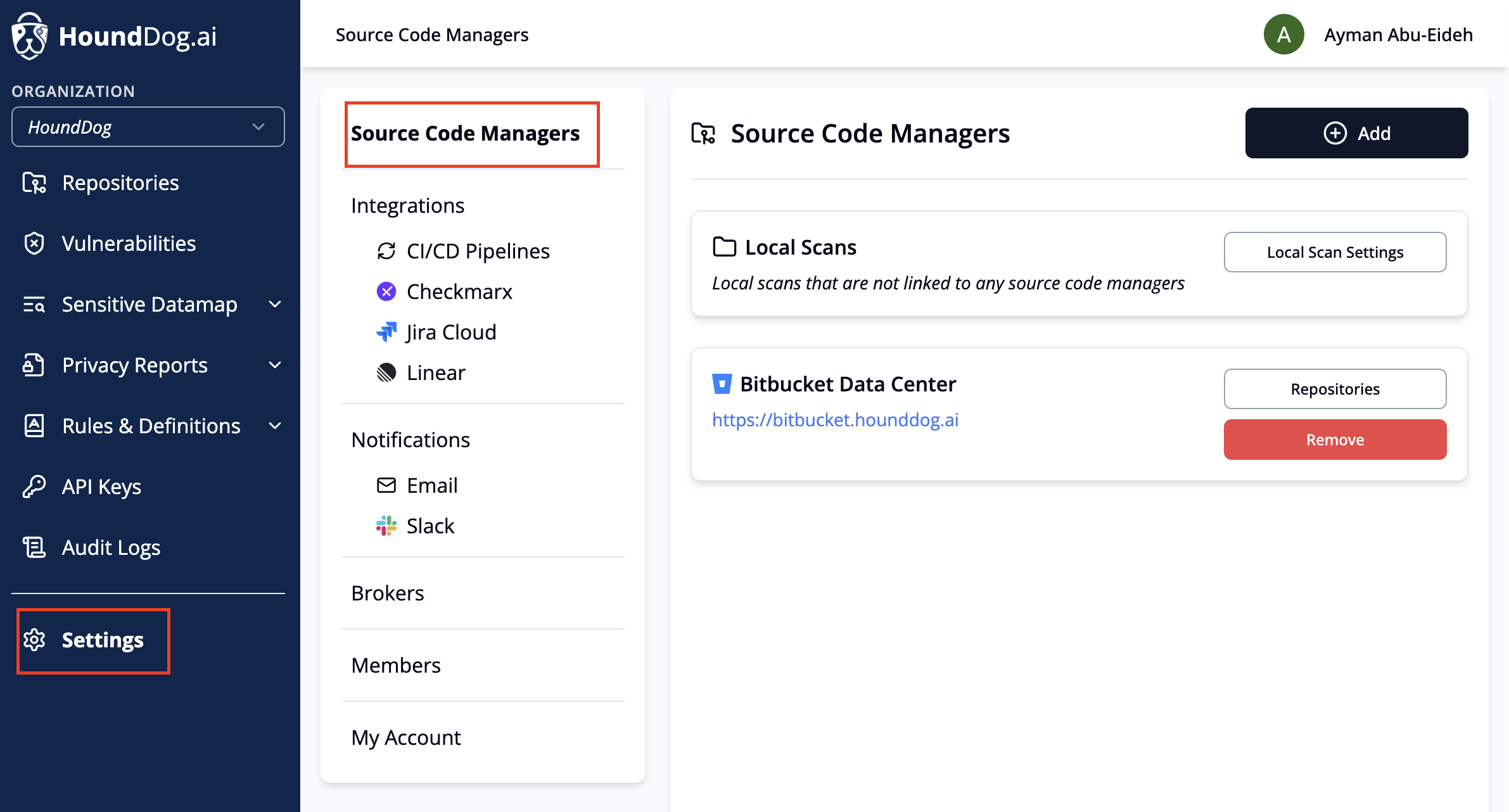
Task: Expand Rules & Definitions section
Action: click(275, 426)
